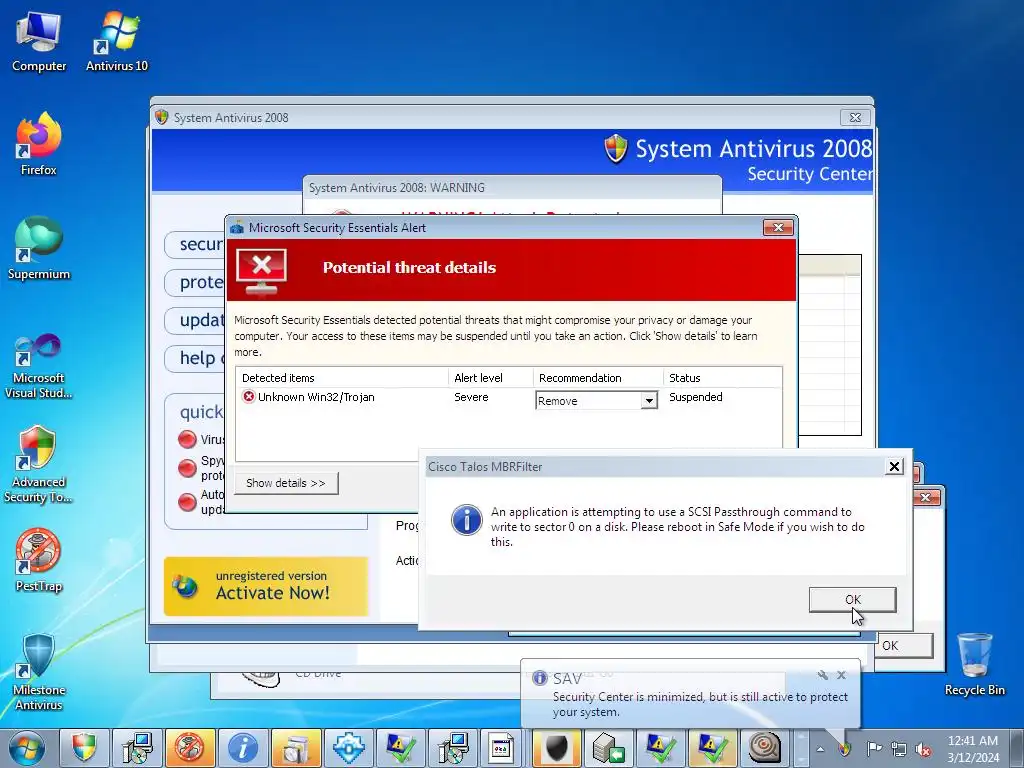Click the 'help' sidebar button in System Antivirus
The width and height of the screenshot is (1024, 768).
click(x=195, y=358)
